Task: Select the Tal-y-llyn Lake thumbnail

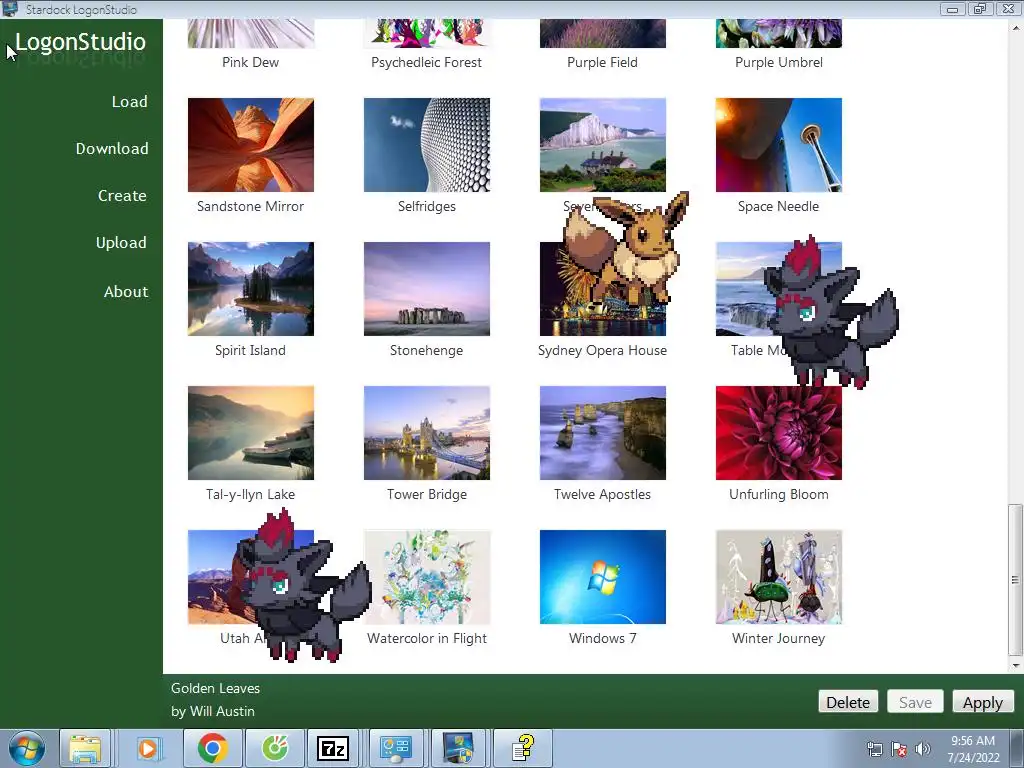Action: pyautogui.click(x=251, y=433)
